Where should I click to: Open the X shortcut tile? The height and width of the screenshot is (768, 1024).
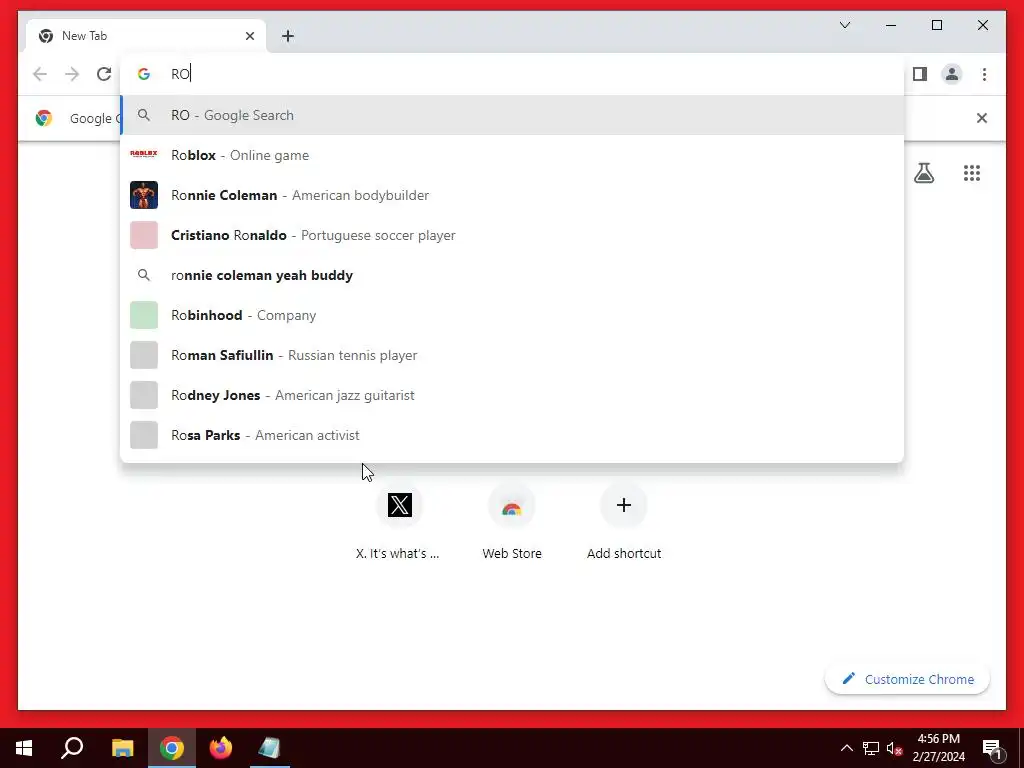(399, 505)
